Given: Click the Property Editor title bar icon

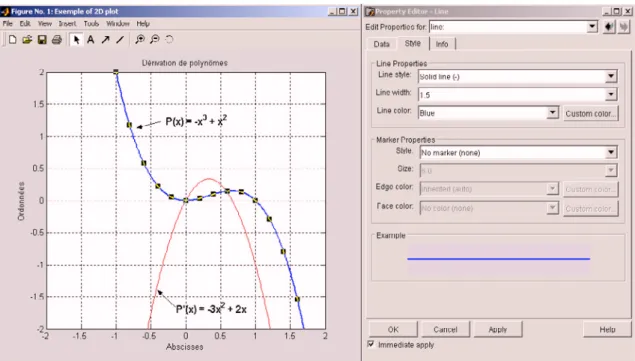Looking at the screenshot, I should (x=370, y=11).
